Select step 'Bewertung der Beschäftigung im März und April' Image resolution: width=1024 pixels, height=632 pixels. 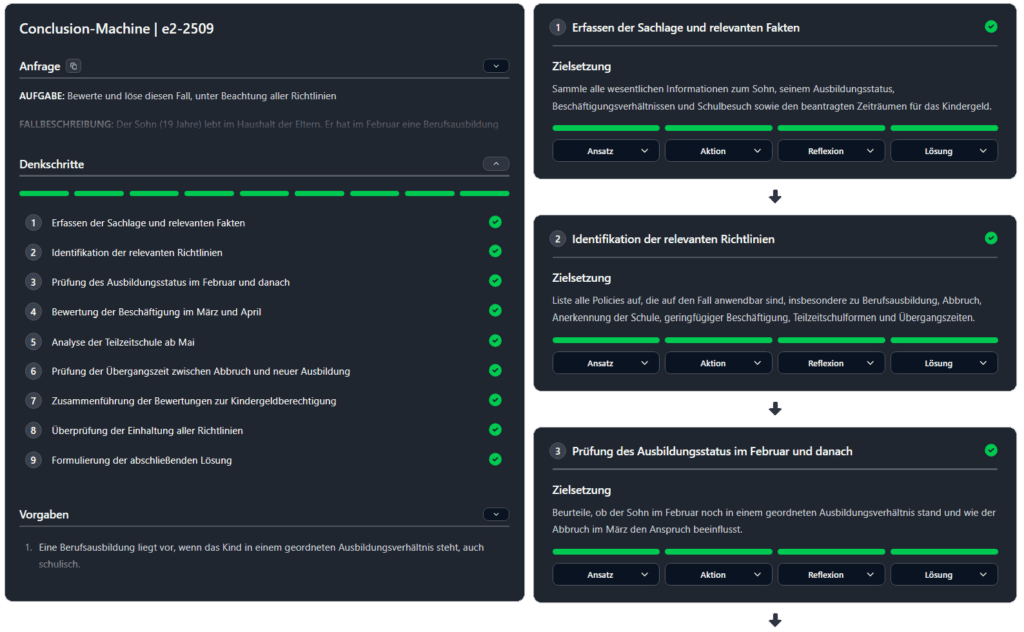[150, 312]
